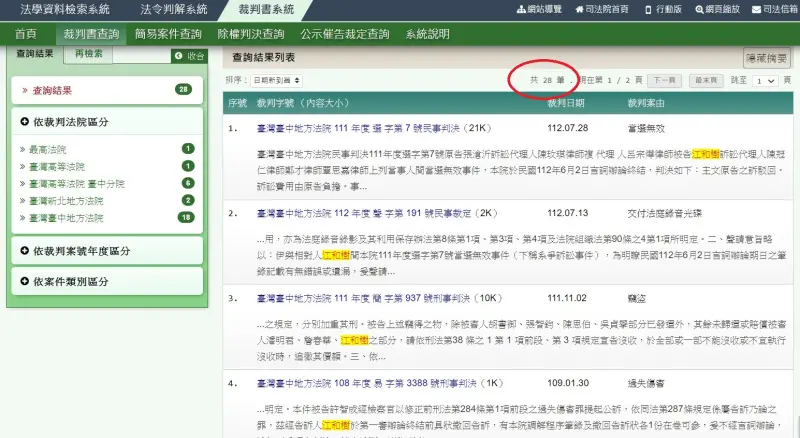Viewport: 800px width, 438px height.
Task: Switch to 法令判解系統 tab
Action: click(173, 9)
